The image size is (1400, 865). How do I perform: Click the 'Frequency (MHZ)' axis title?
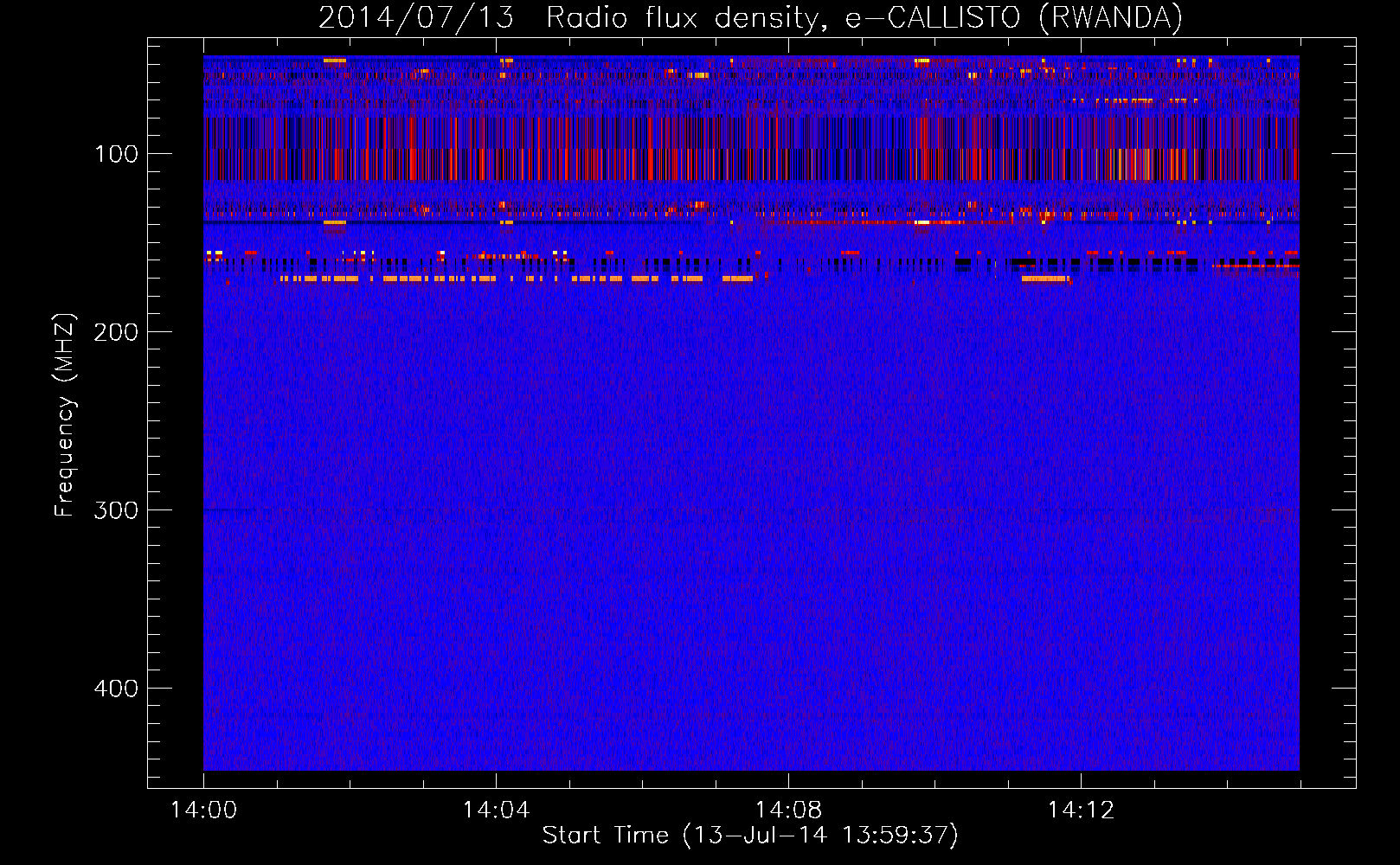tap(65, 414)
